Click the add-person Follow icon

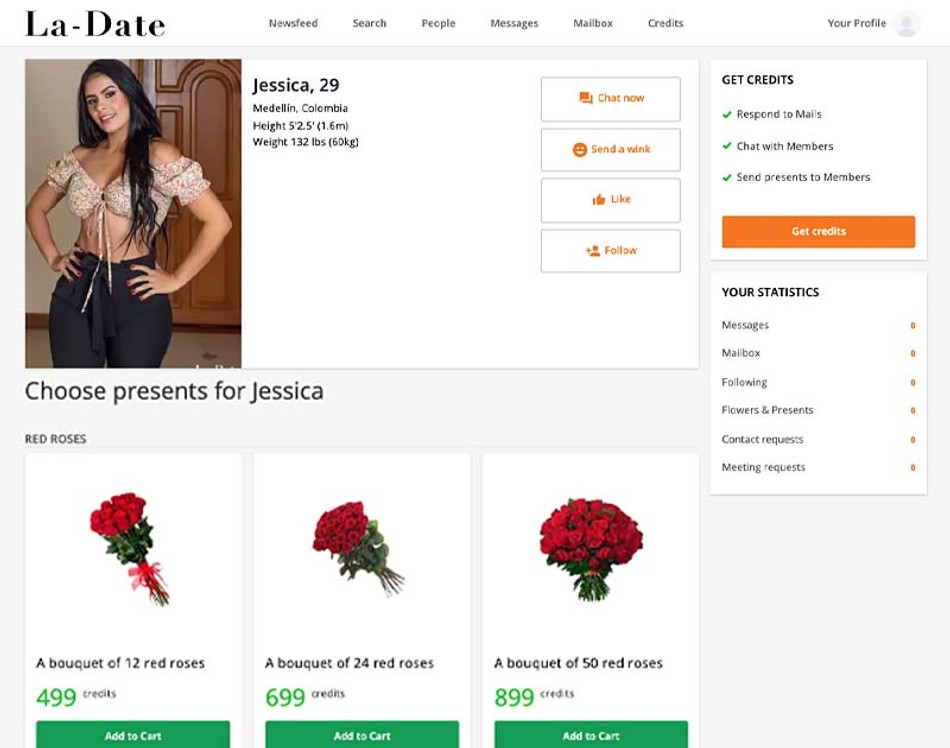(x=593, y=251)
